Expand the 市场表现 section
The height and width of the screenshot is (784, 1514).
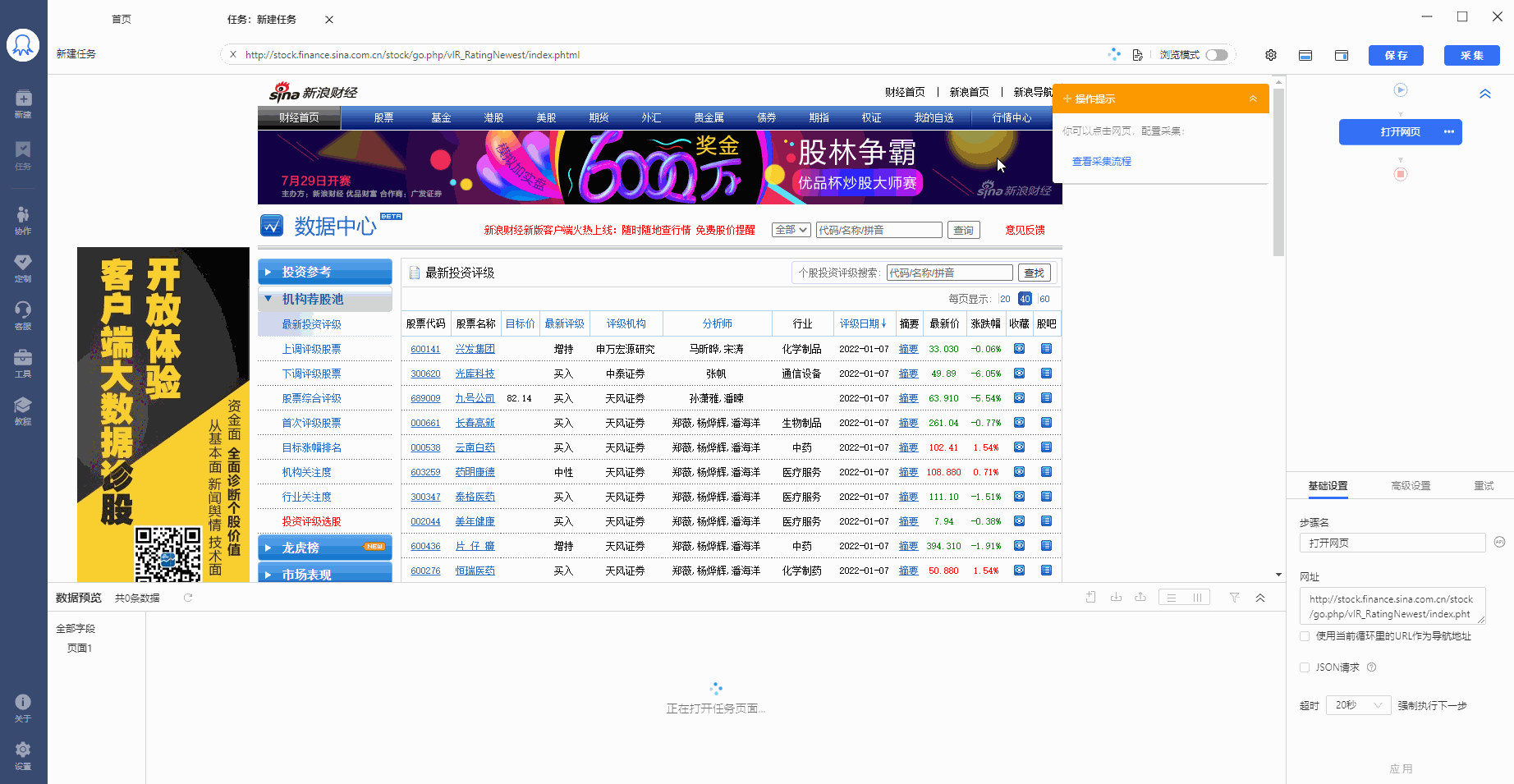[x=325, y=574]
